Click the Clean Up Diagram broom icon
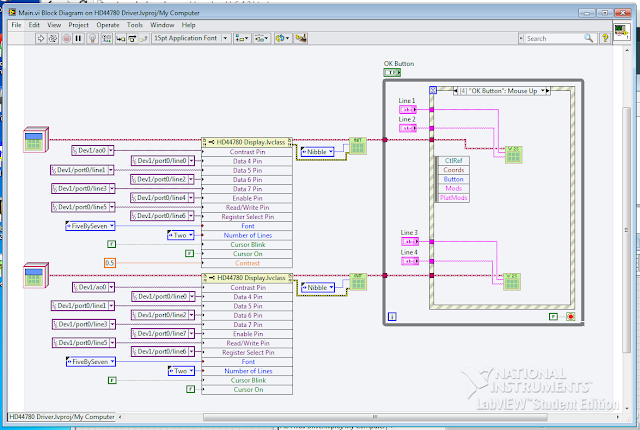The image size is (640, 430). tap(301, 38)
